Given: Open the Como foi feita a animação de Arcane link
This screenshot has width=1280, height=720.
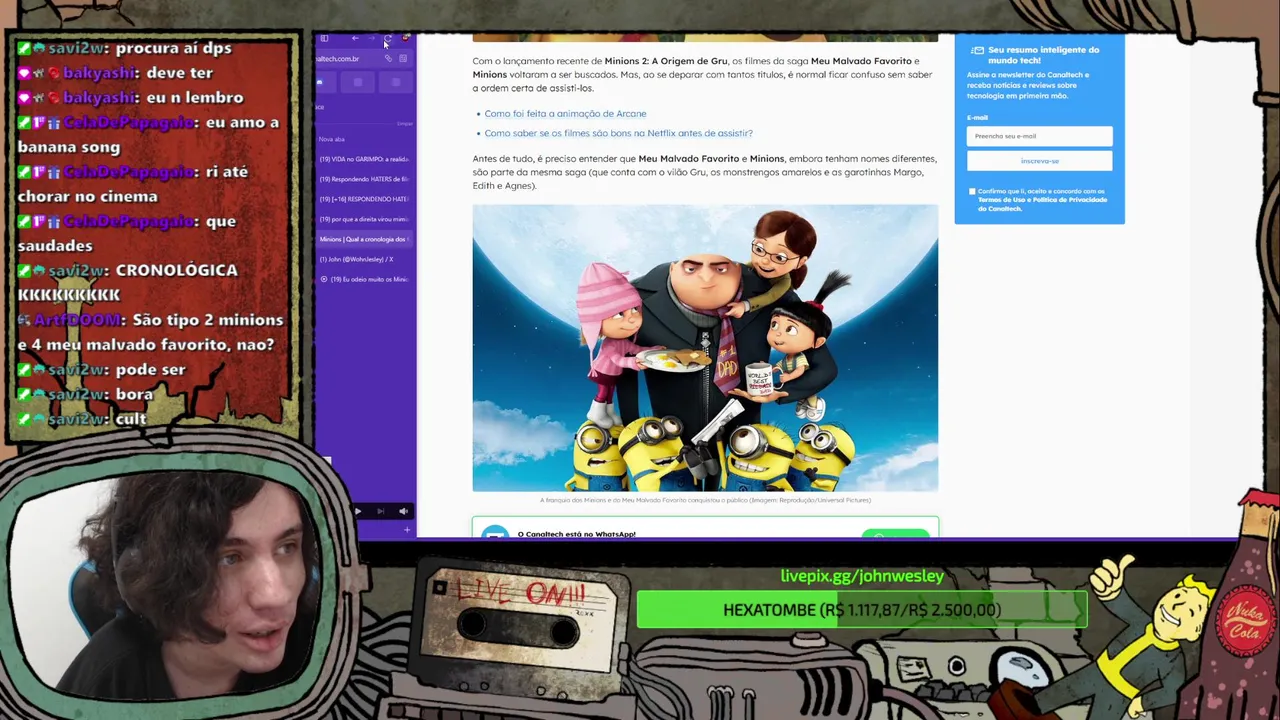Looking at the screenshot, I should coord(565,114).
